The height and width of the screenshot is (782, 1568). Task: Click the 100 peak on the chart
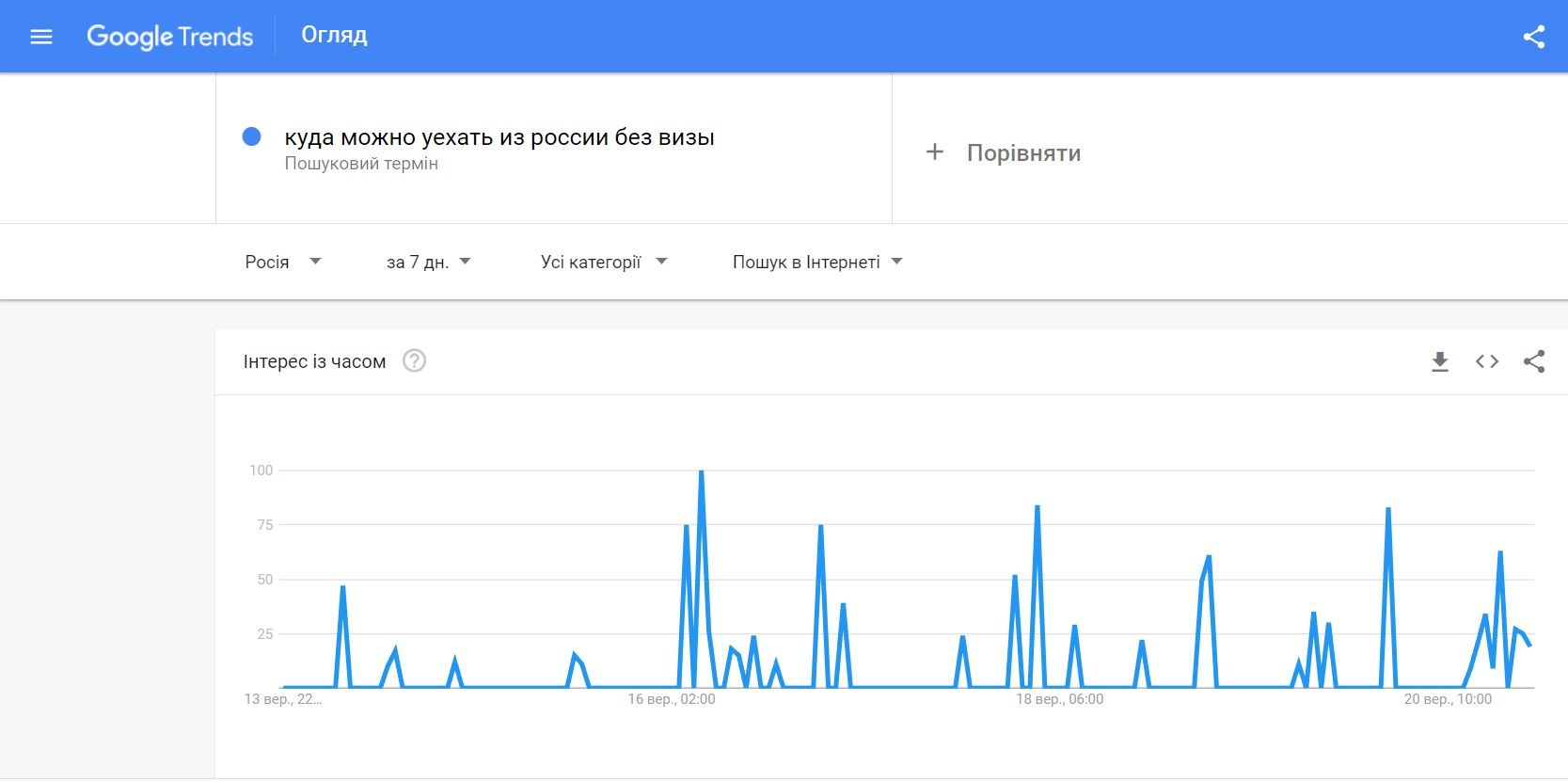(x=701, y=471)
